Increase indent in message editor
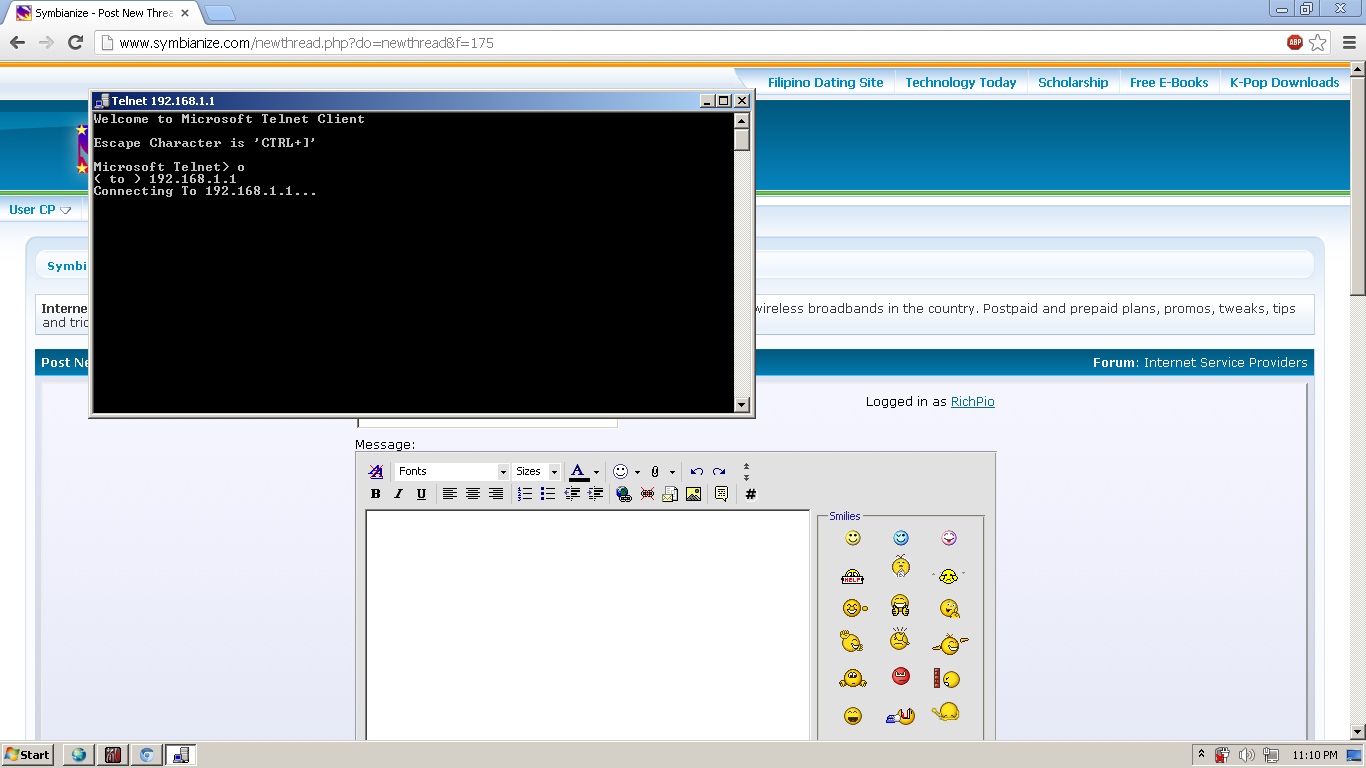Viewport: 1366px width, 768px height. click(595, 494)
